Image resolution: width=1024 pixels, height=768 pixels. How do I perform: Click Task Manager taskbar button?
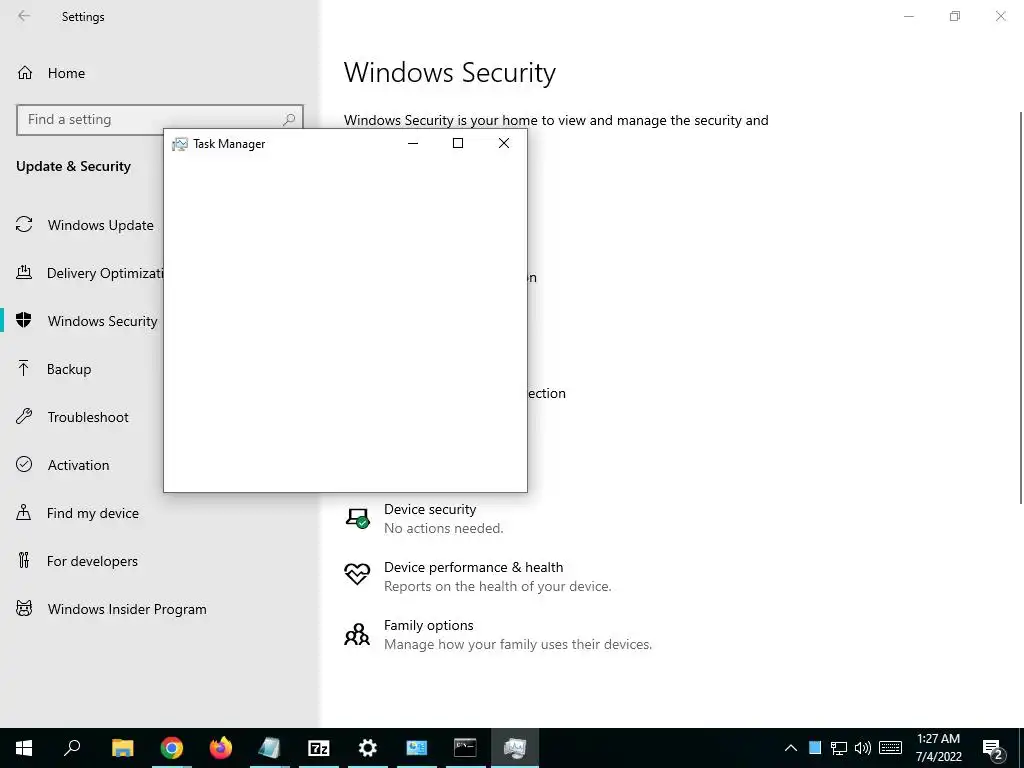click(x=515, y=748)
